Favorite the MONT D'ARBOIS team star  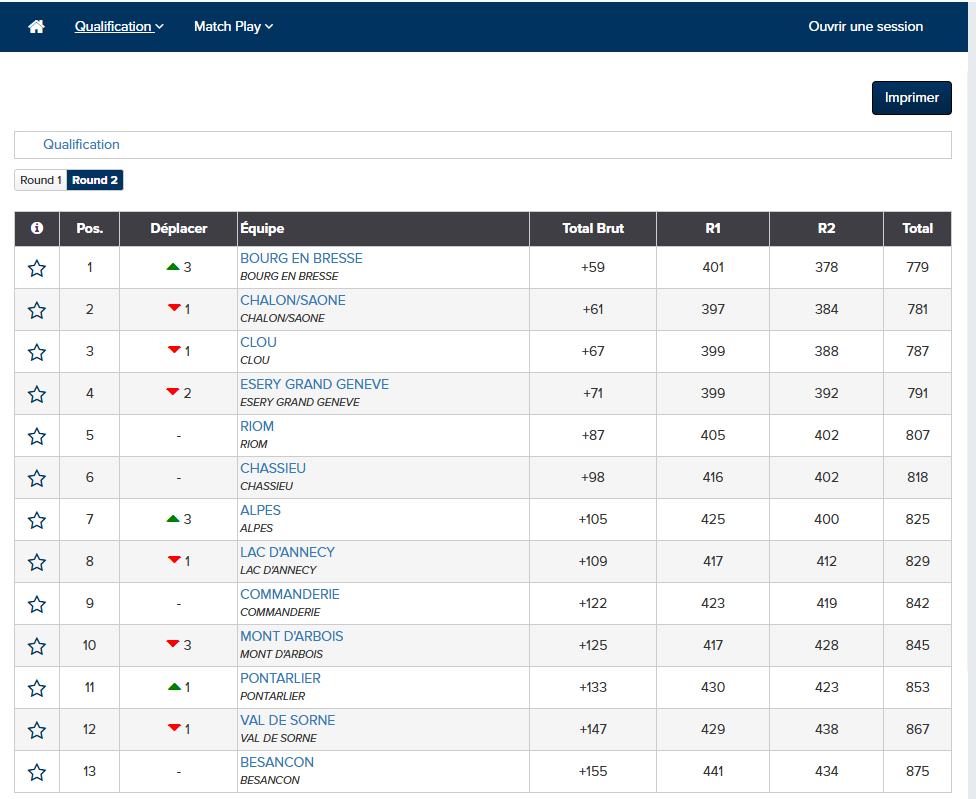37,646
